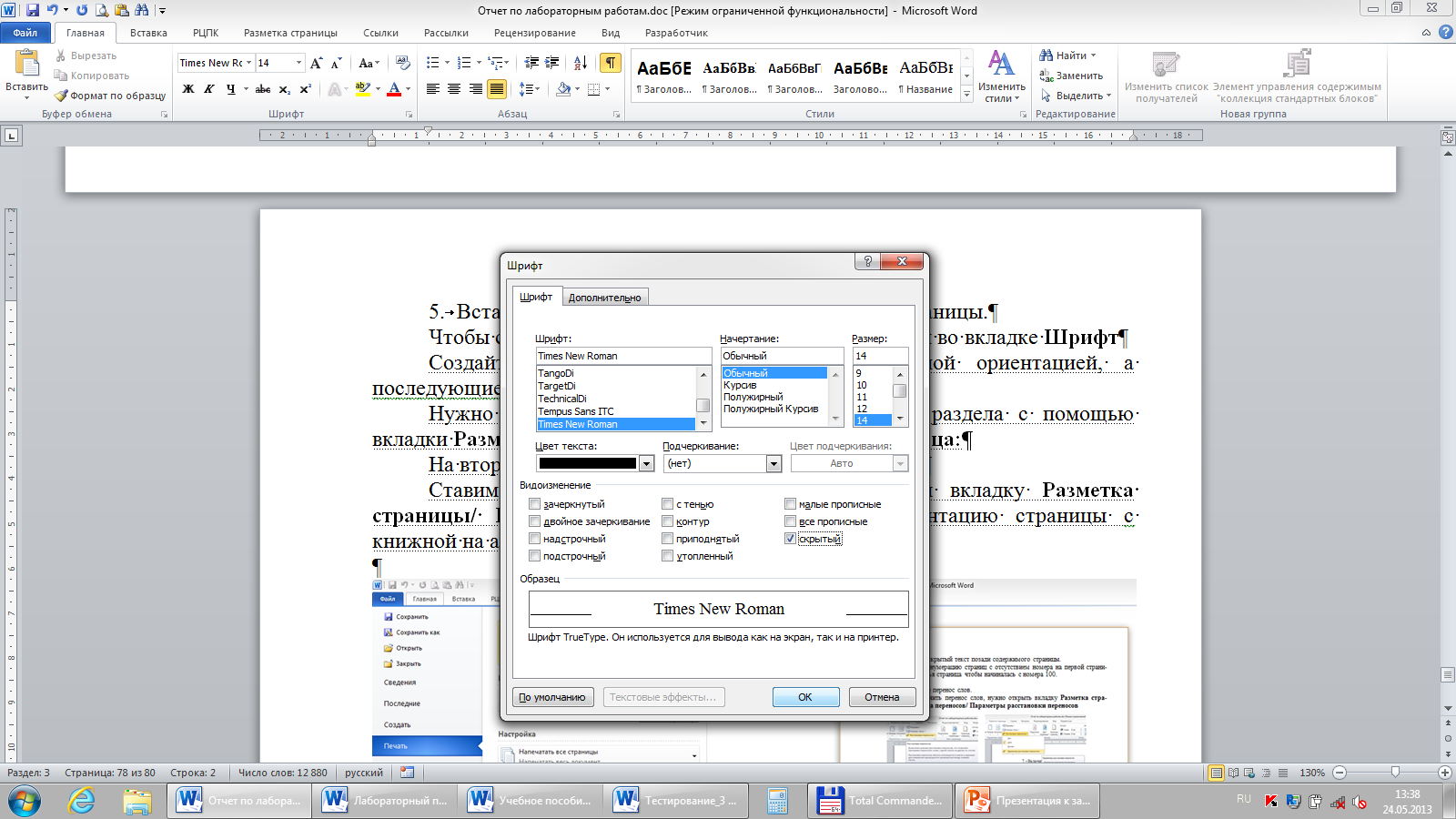This screenshot has height=819, width=1456.
Task: Open the text color dropdown in dialog
Action: (x=646, y=464)
